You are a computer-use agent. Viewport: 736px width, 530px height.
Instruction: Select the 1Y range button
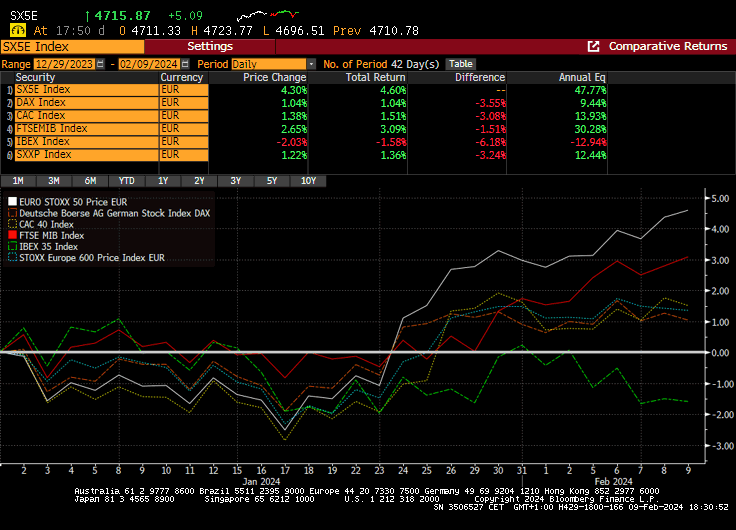[163, 181]
